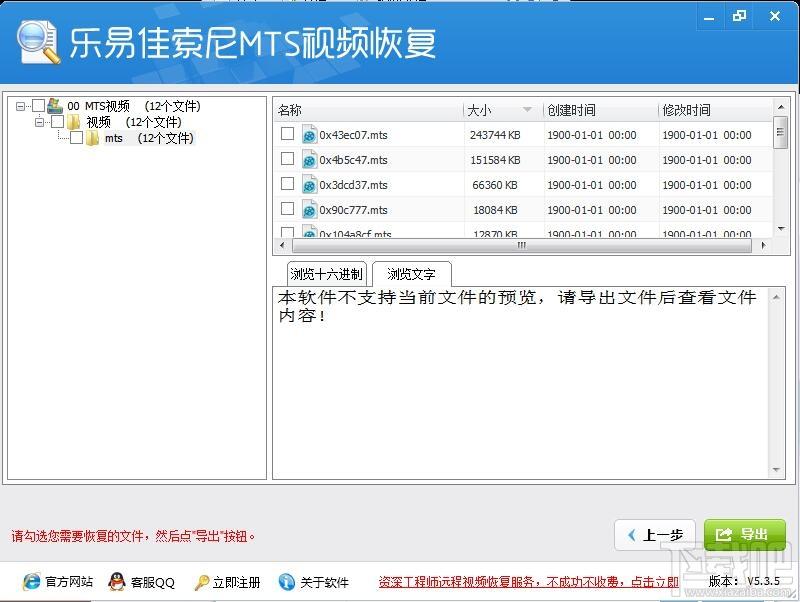Sort by the 修改时间 column header
The image size is (800, 602).
(715, 110)
